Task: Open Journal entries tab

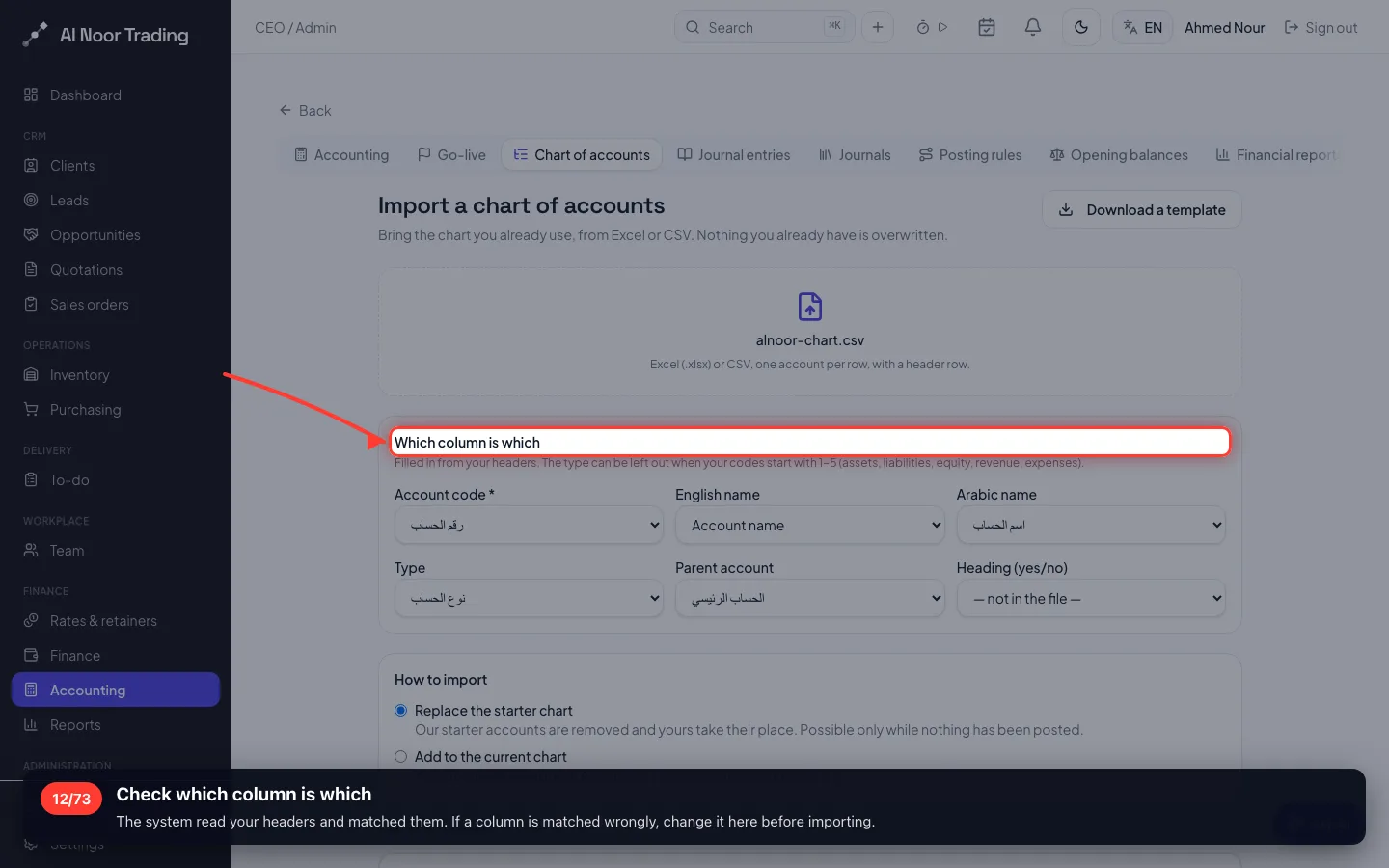Action: [733, 154]
